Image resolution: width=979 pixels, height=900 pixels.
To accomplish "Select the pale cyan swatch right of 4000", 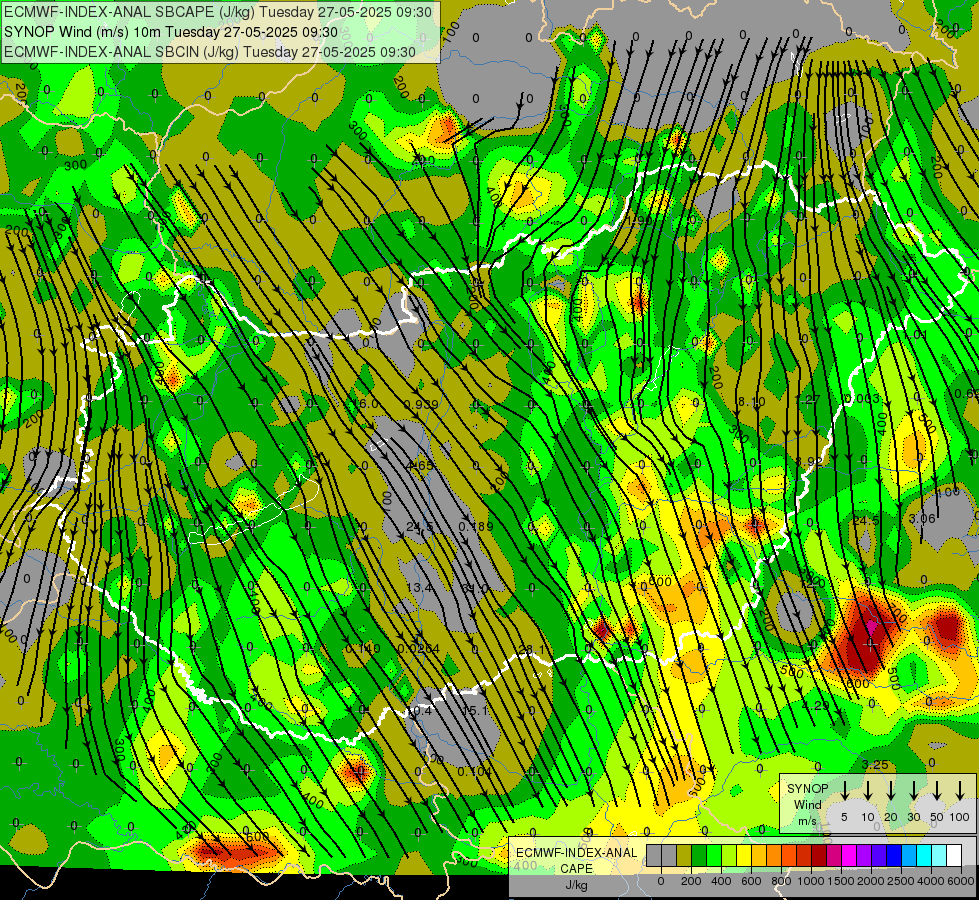I will pos(938,855).
